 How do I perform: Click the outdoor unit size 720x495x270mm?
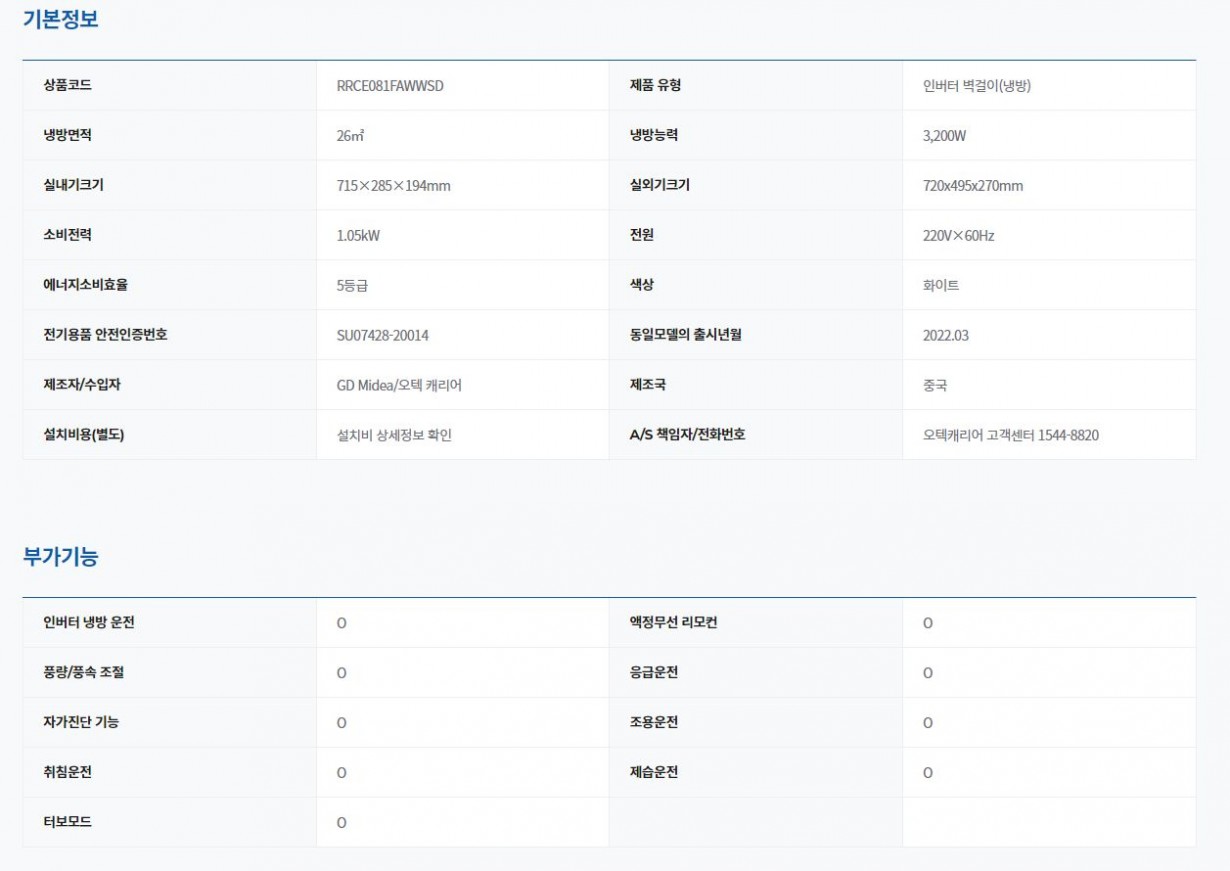(x=972, y=186)
